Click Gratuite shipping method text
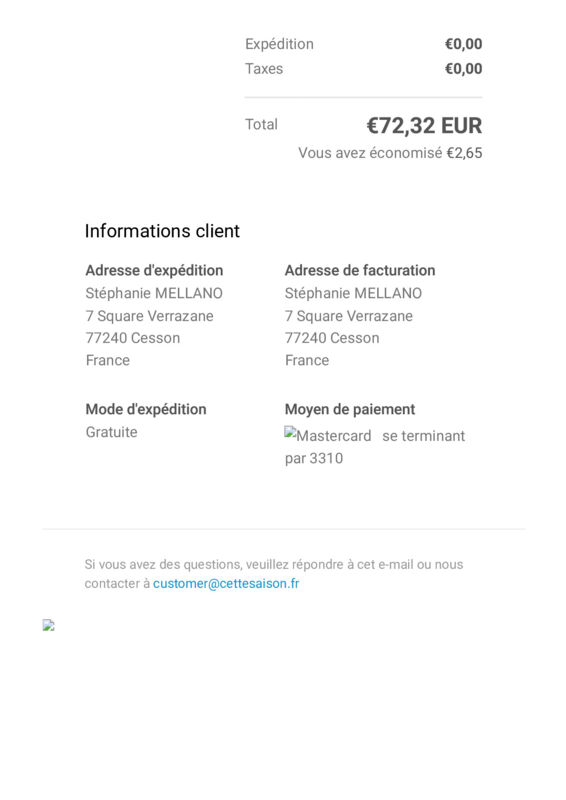This screenshot has height=800, width=566. point(111,432)
